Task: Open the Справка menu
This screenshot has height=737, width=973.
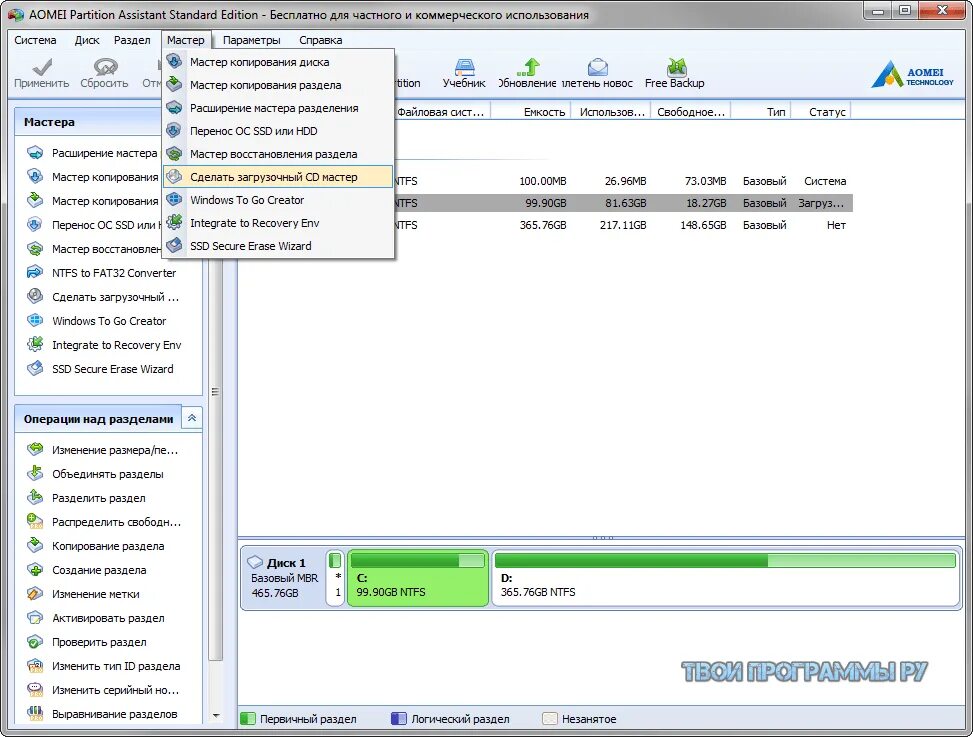Action: [x=321, y=40]
